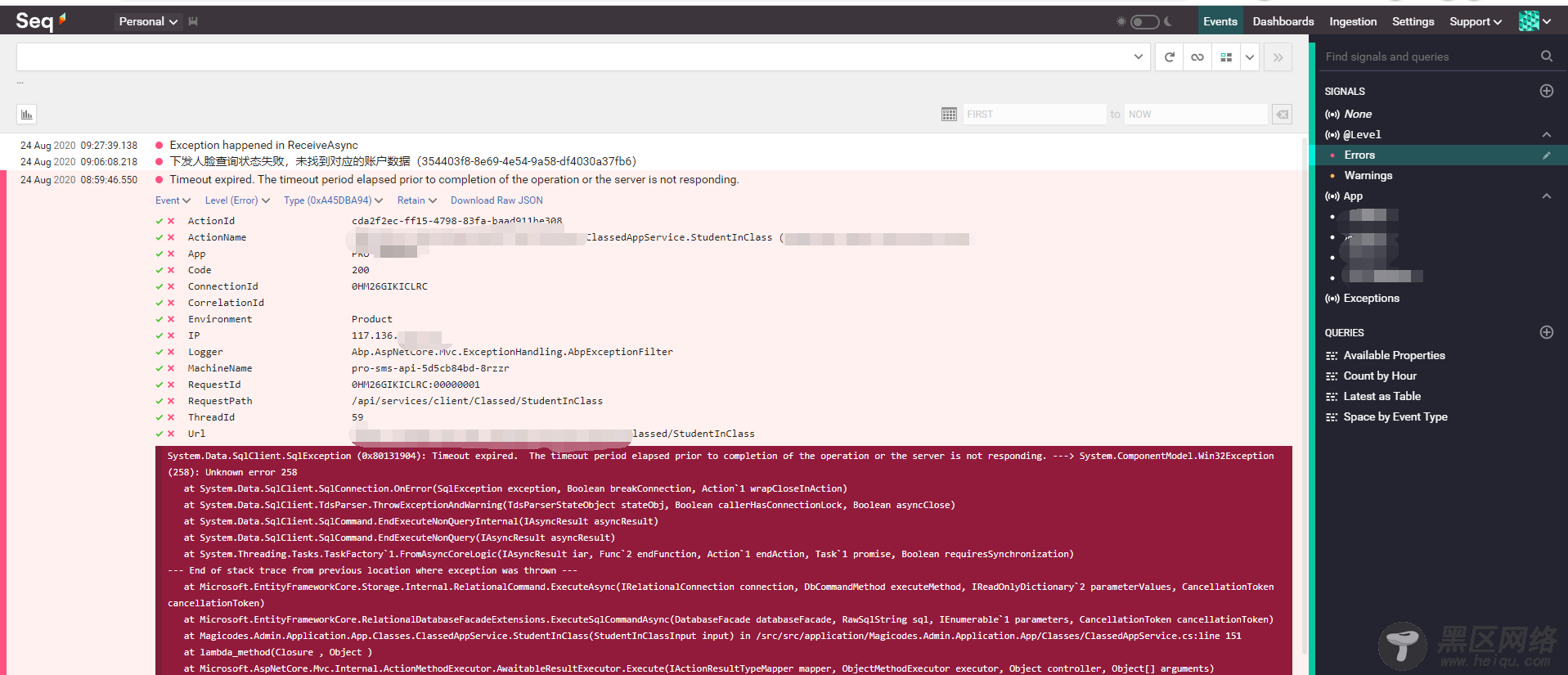Image resolution: width=1568 pixels, height=675 pixels.
Task: Collapse the @Level signal group
Action: coord(1546,135)
